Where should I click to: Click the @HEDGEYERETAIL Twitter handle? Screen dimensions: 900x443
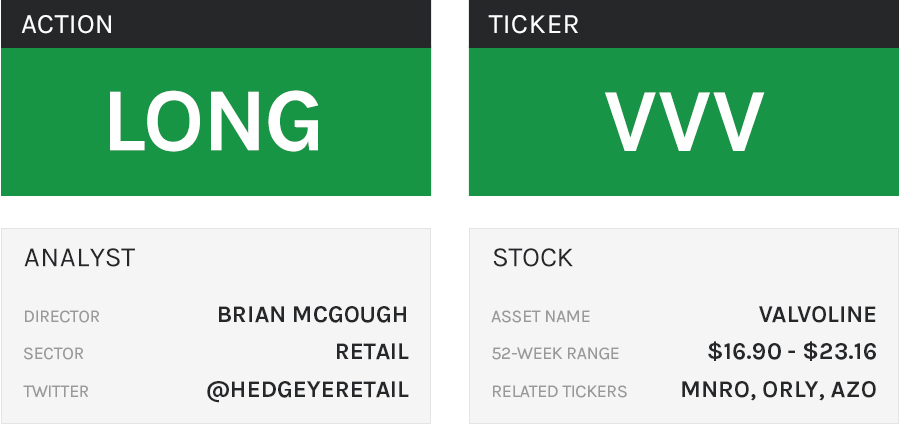coord(308,390)
